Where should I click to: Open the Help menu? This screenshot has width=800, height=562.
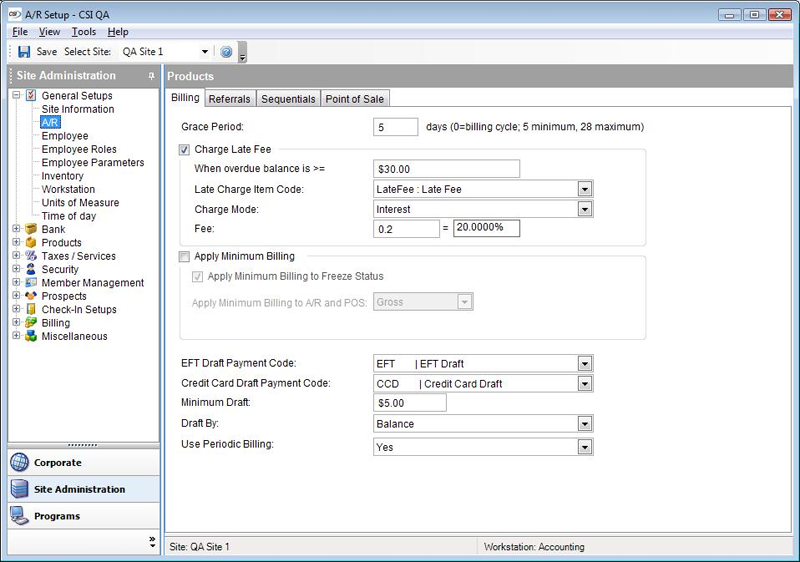tap(118, 32)
